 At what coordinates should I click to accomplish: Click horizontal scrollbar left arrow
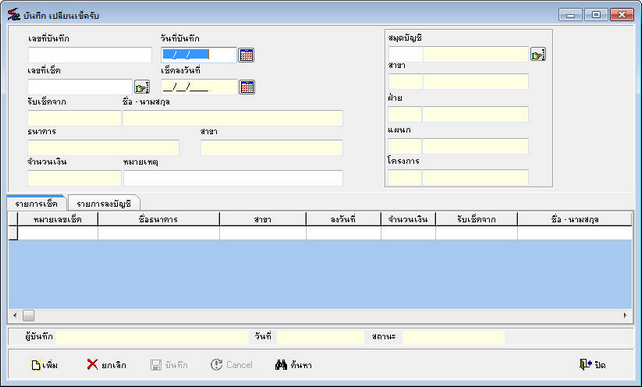(15, 315)
